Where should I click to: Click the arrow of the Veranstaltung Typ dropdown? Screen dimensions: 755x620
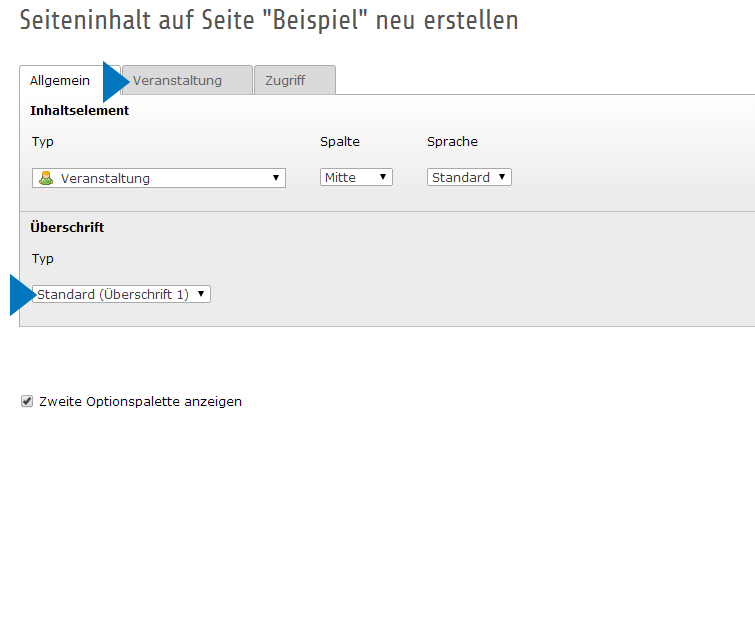click(x=276, y=178)
